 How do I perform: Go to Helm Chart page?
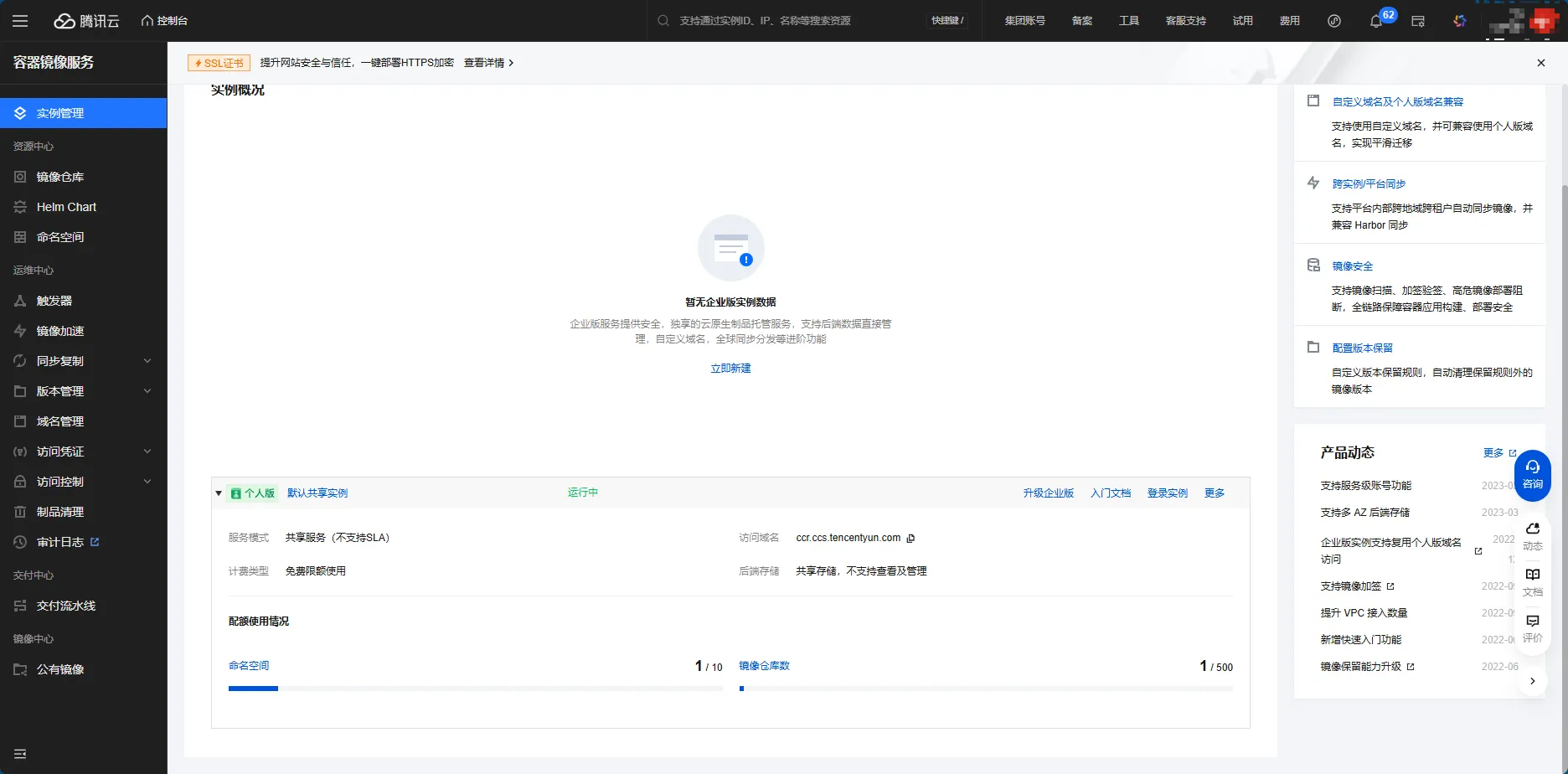(x=66, y=207)
